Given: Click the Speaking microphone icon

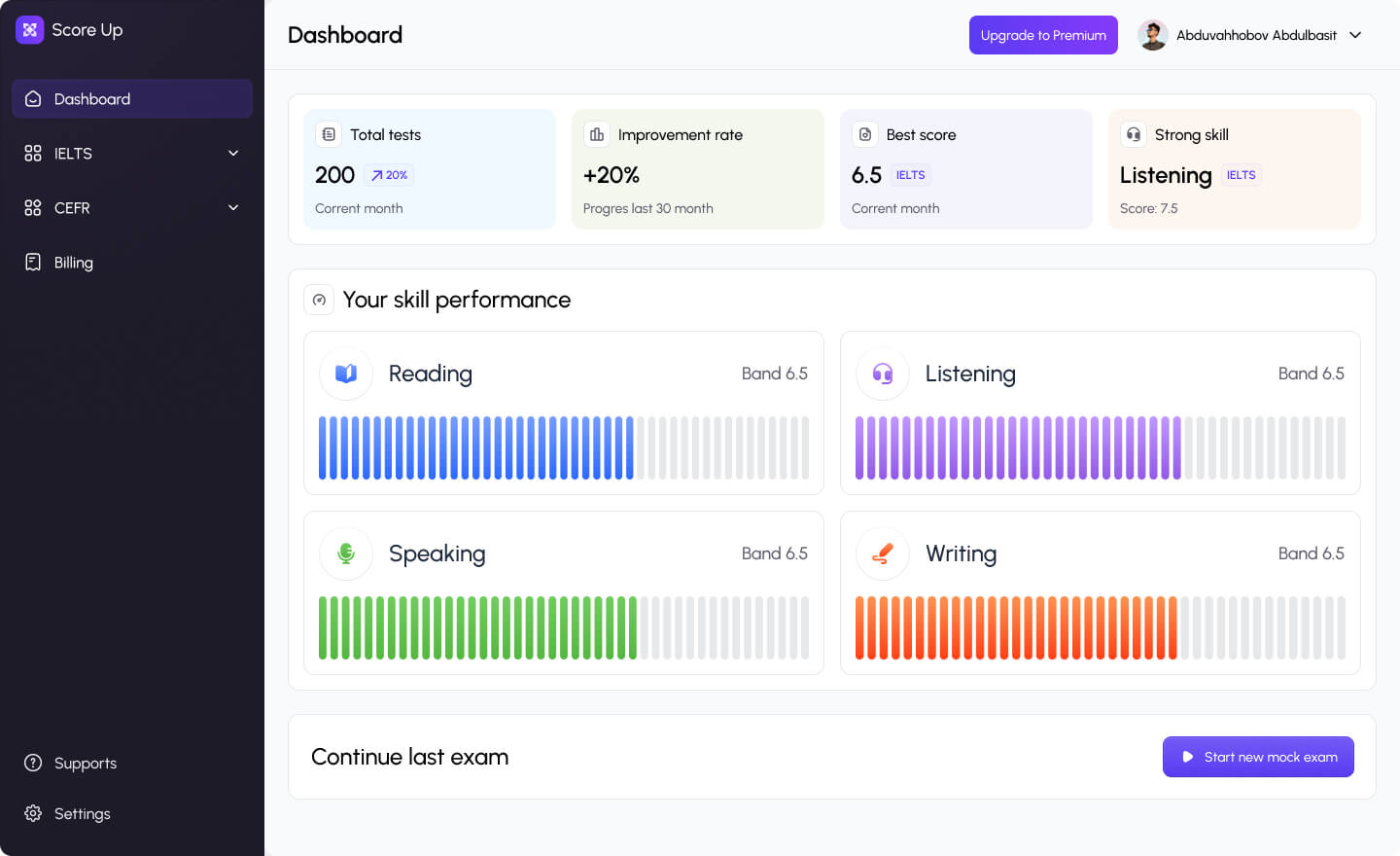Looking at the screenshot, I should coord(346,553).
